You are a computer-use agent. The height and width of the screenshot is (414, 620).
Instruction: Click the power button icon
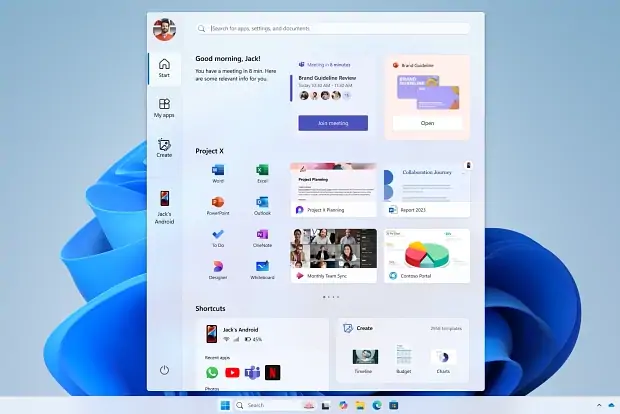[x=164, y=370]
